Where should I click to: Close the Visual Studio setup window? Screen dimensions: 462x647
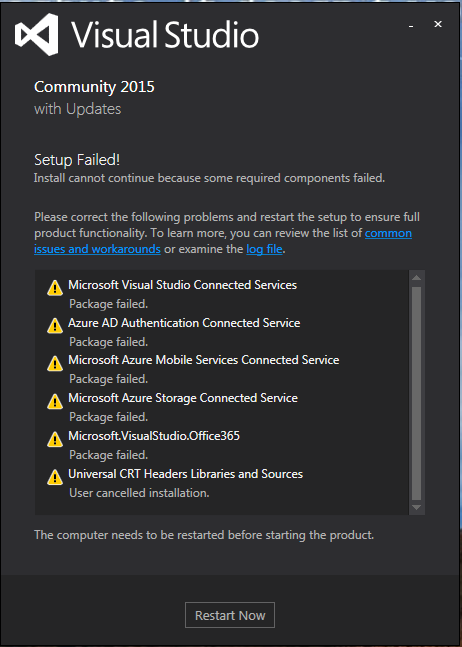coord(438,24)
